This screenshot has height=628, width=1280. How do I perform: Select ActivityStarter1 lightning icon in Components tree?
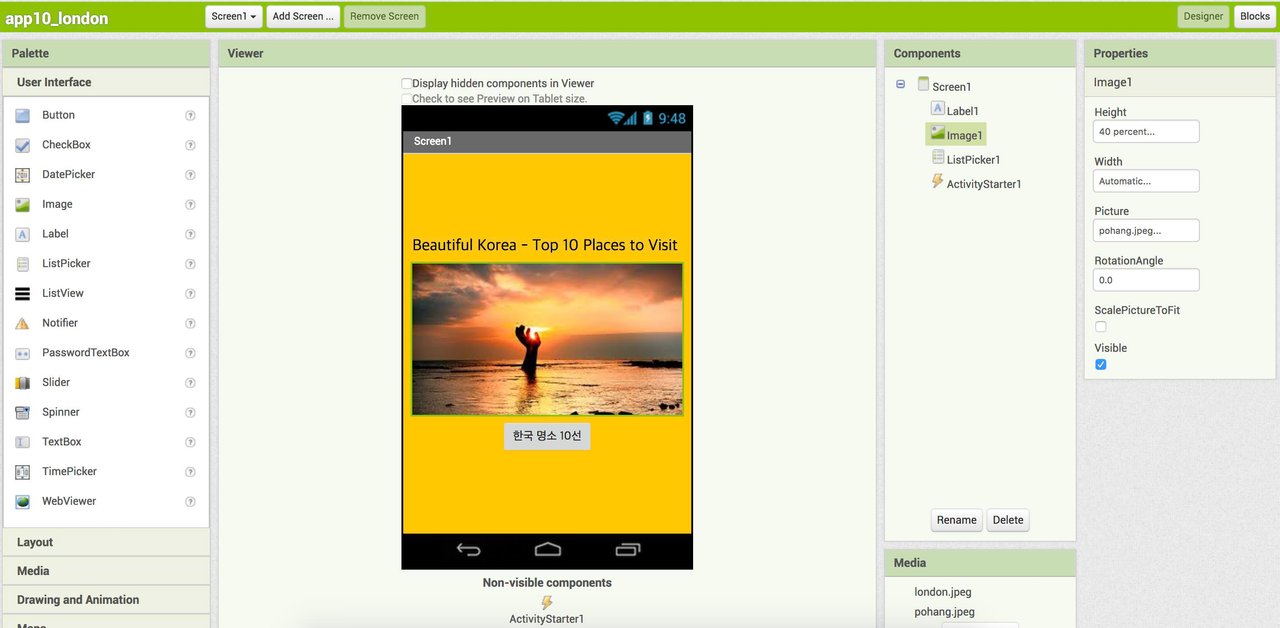point(937,182)
